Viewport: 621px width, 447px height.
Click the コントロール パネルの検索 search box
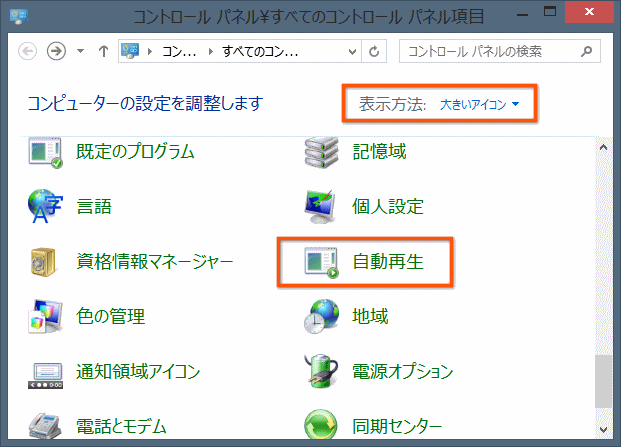pos(490,51)
